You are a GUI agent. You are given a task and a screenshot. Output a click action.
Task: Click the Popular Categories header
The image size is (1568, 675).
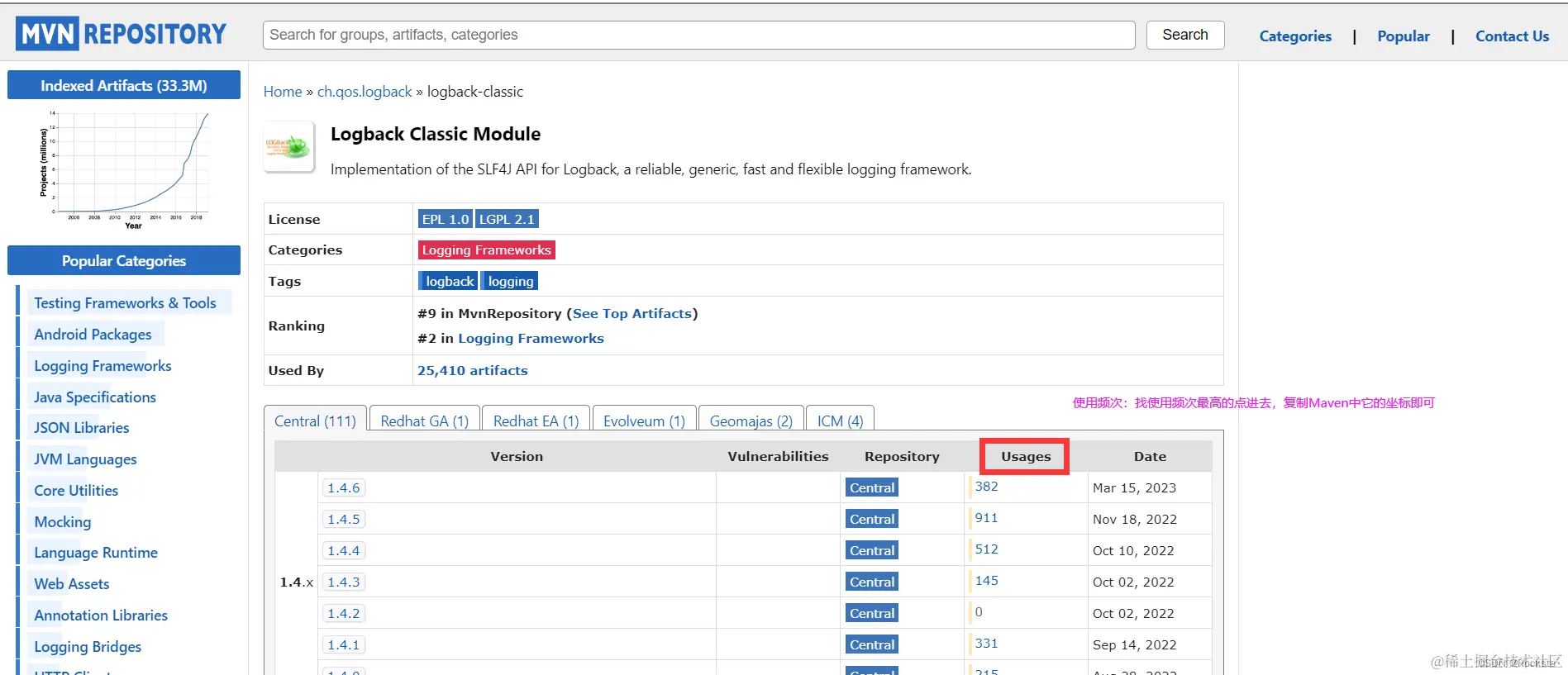pyautogui.click(x=124, y=260)
